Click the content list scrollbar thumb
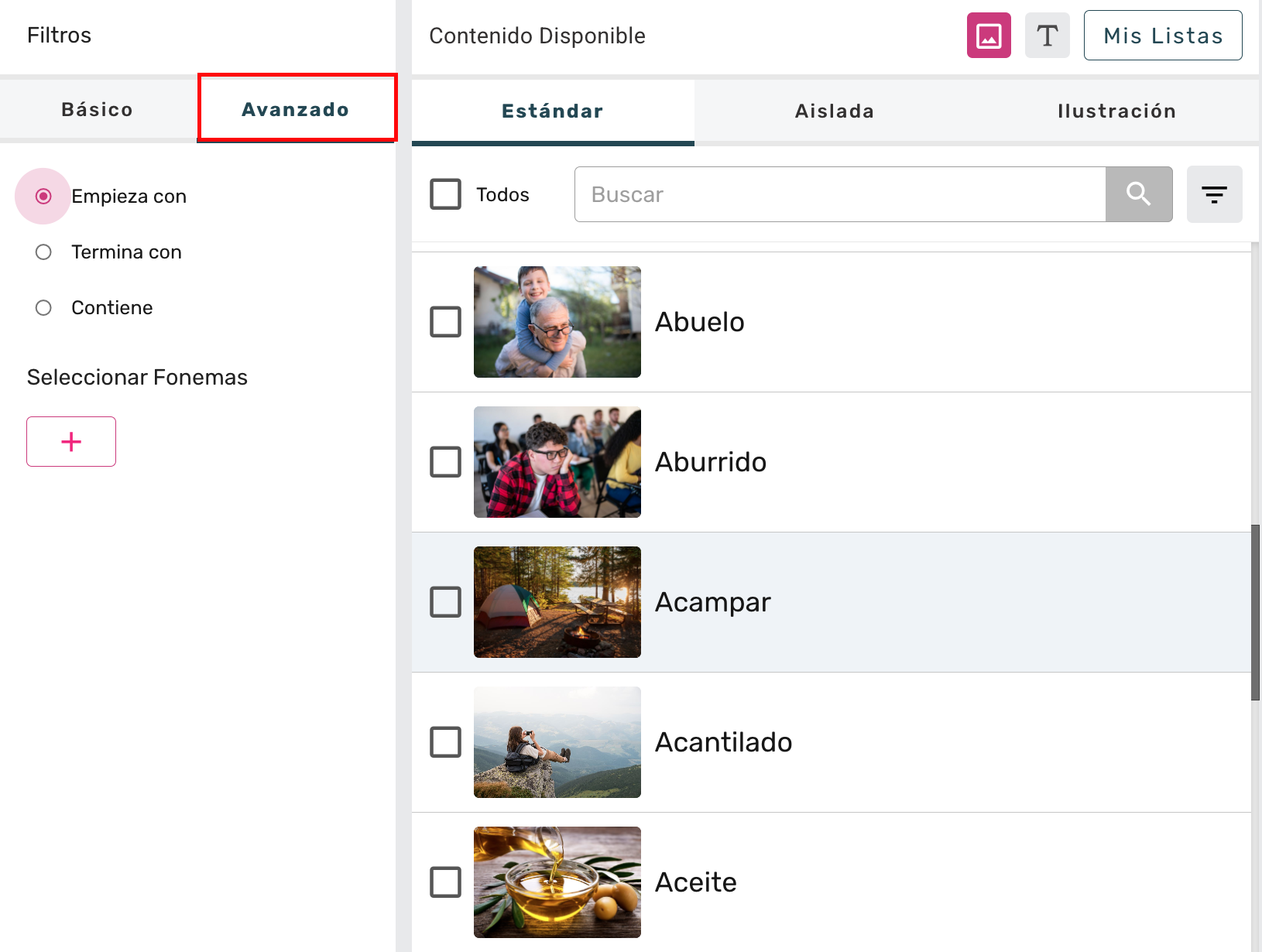The height and width of the screenshot is (952, 1262). pyautogui.click(x=1256, y=612)
